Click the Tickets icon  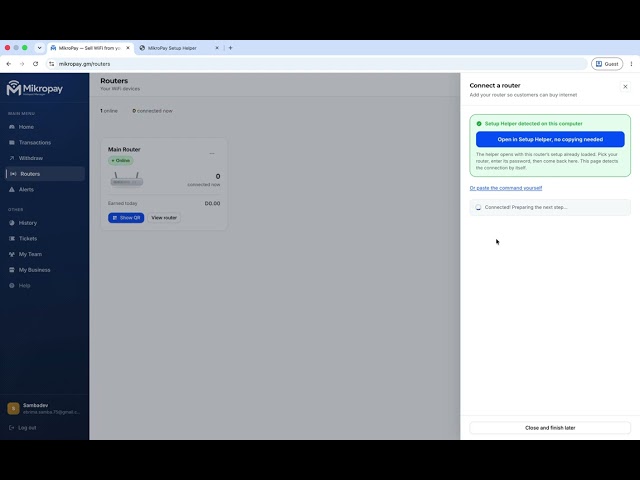[12, 238]
